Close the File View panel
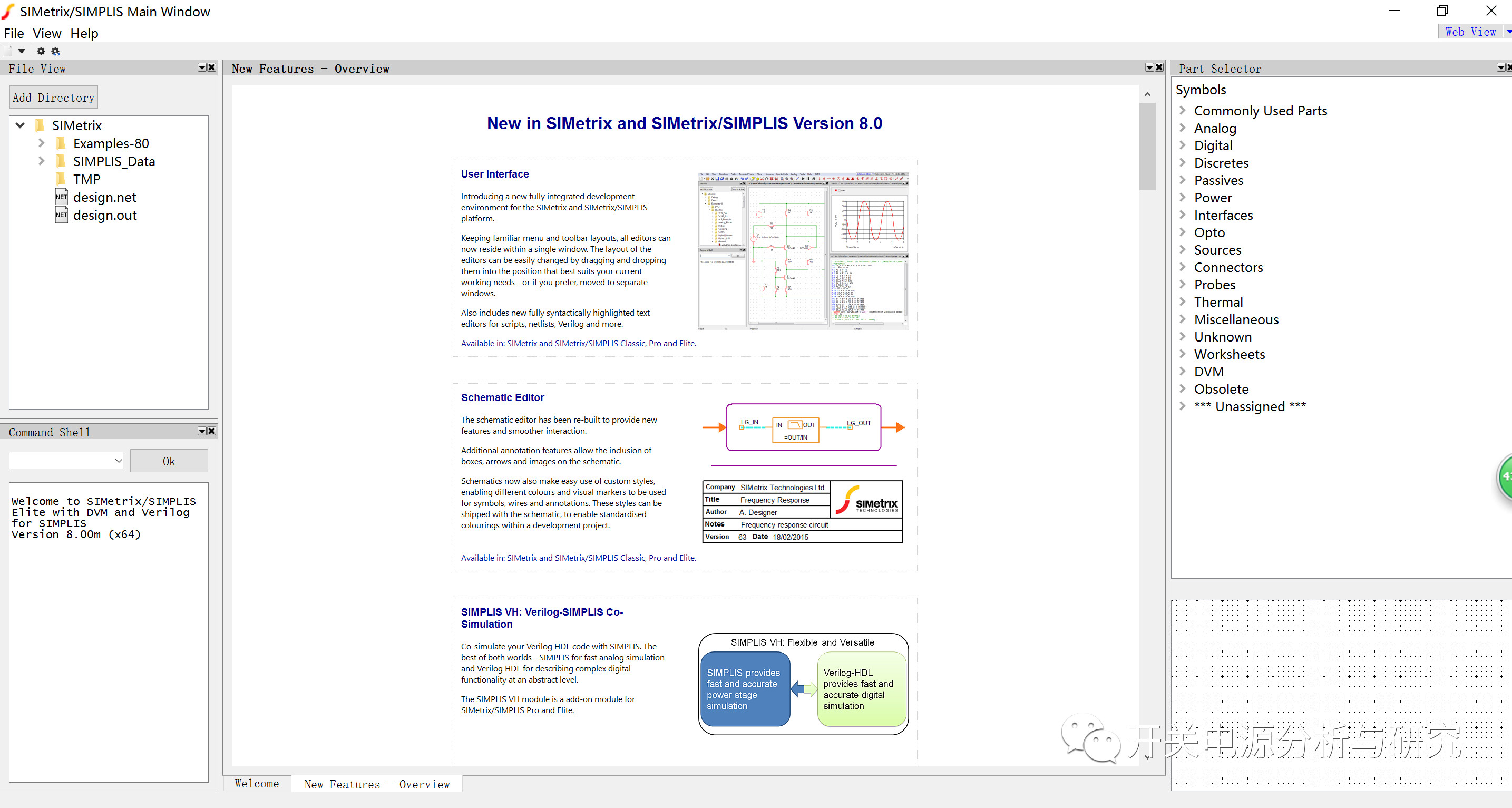 pos(212,67)
